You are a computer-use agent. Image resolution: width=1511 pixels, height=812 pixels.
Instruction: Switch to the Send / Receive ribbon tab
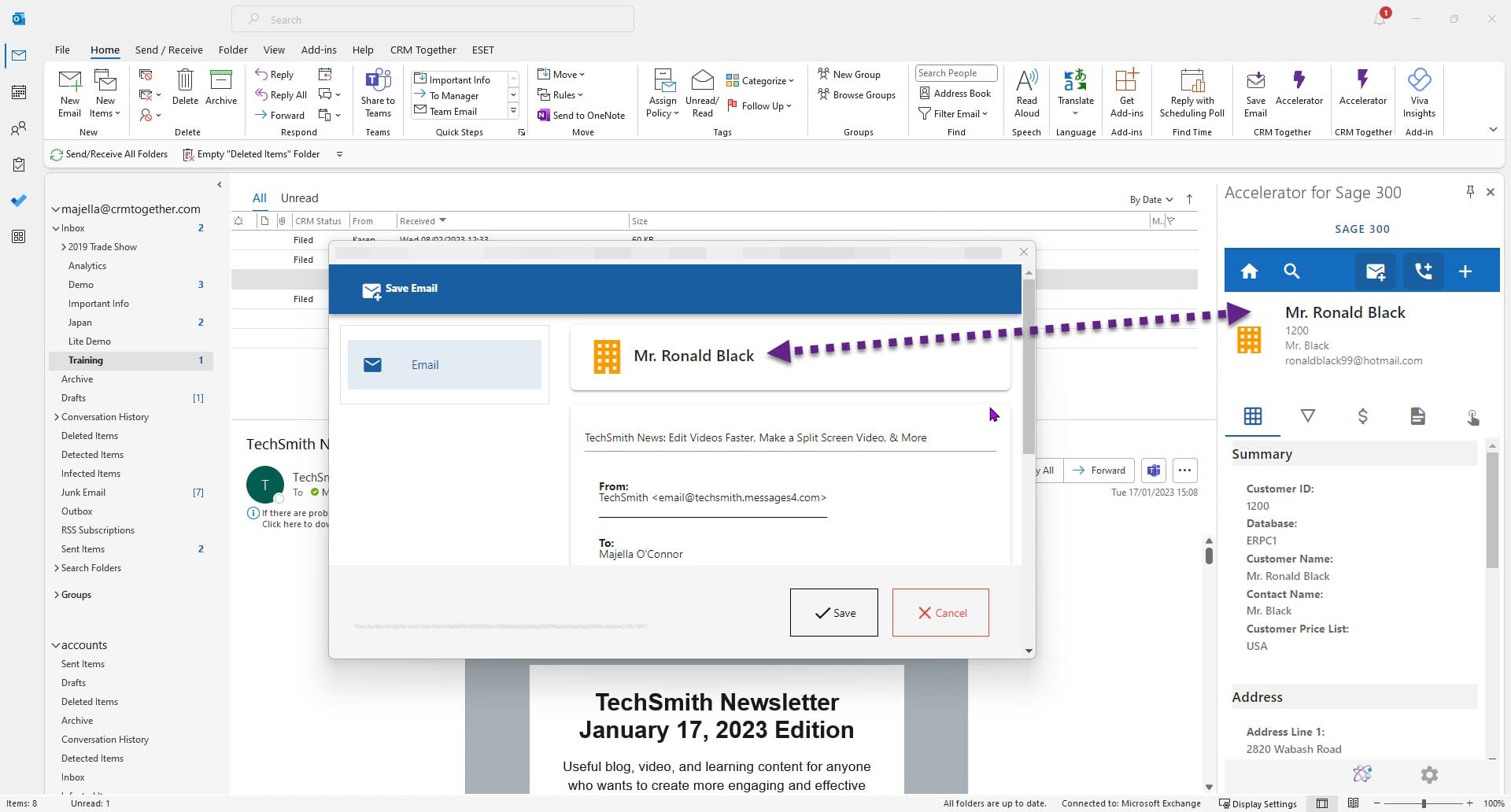[168, 49]
